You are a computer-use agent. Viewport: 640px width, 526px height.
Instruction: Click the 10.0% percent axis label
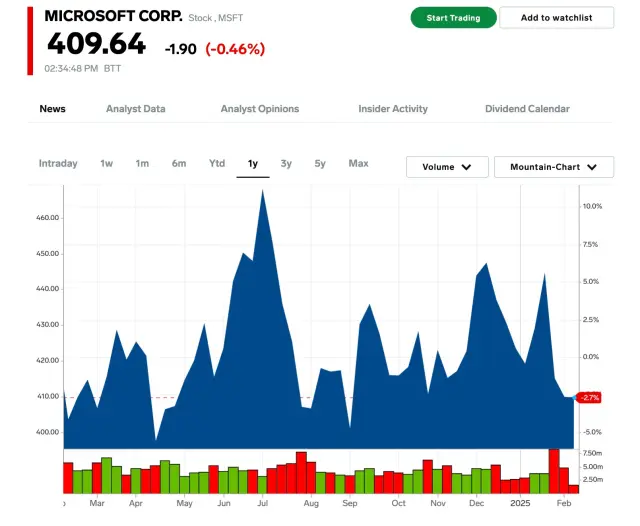tap(592, 206)
